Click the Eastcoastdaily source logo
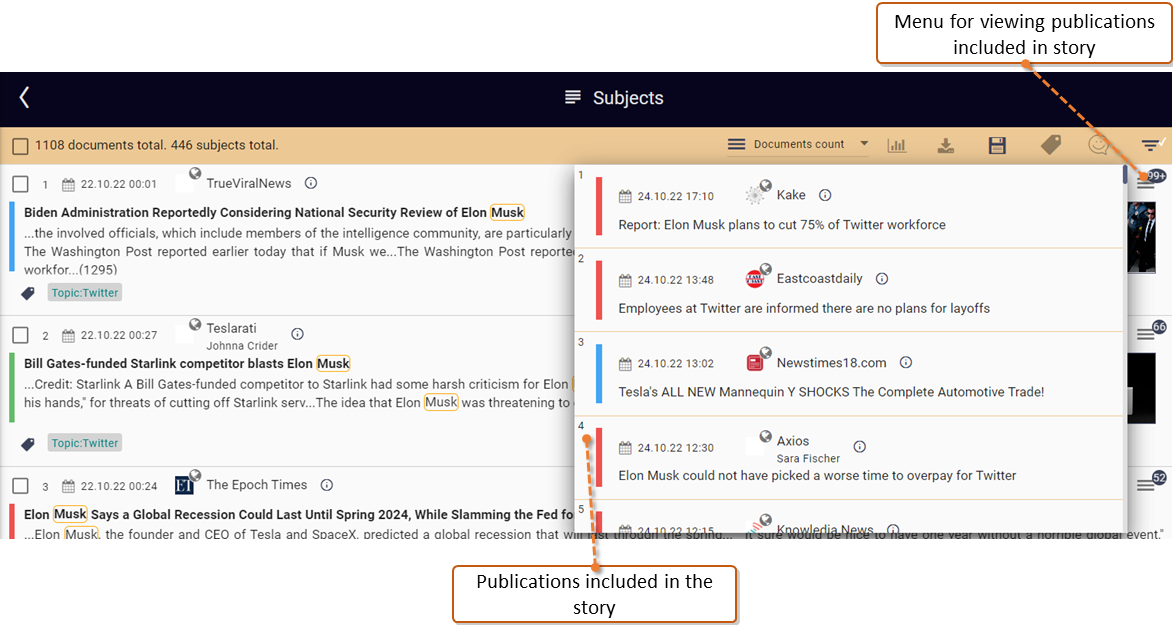Screen dimensions: 1173x625 coord(755,279)
